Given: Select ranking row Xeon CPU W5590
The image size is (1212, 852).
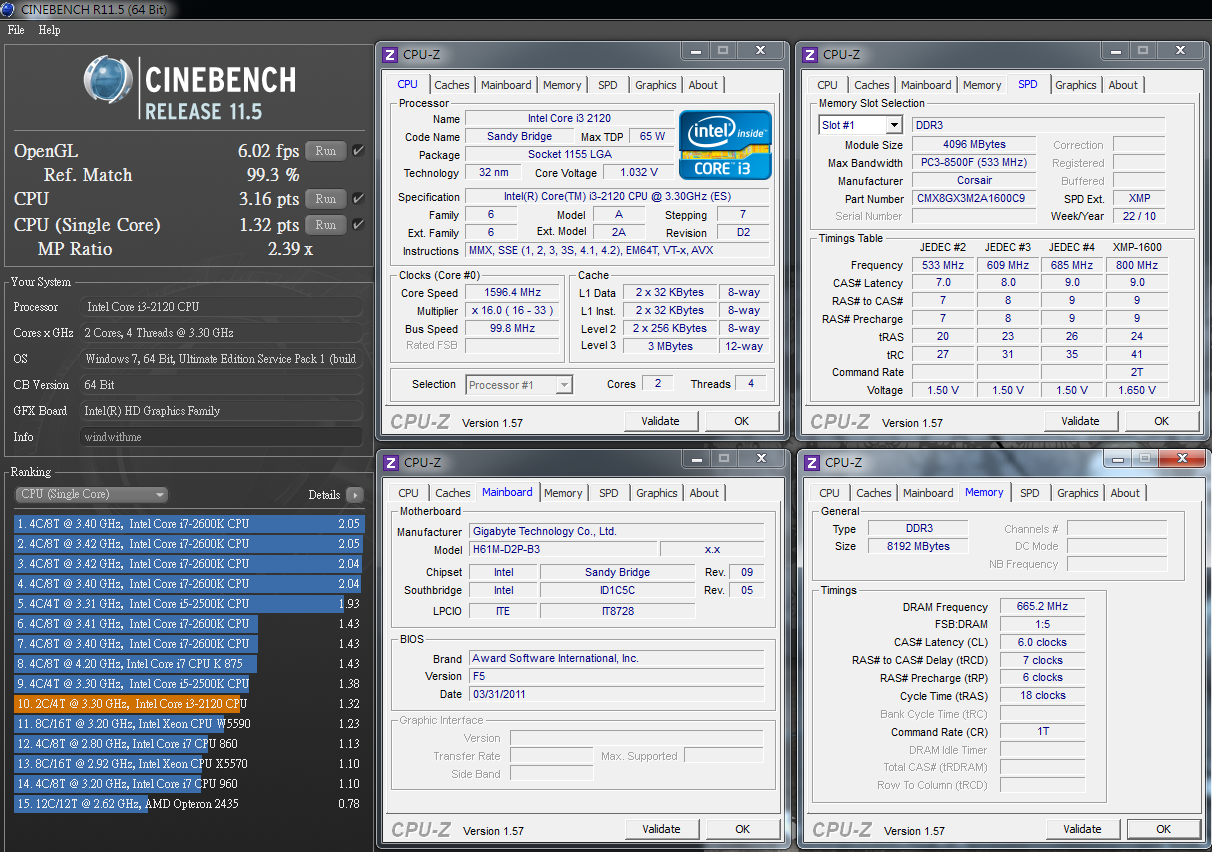Looking at the screenshot, I should pos(189,724).
